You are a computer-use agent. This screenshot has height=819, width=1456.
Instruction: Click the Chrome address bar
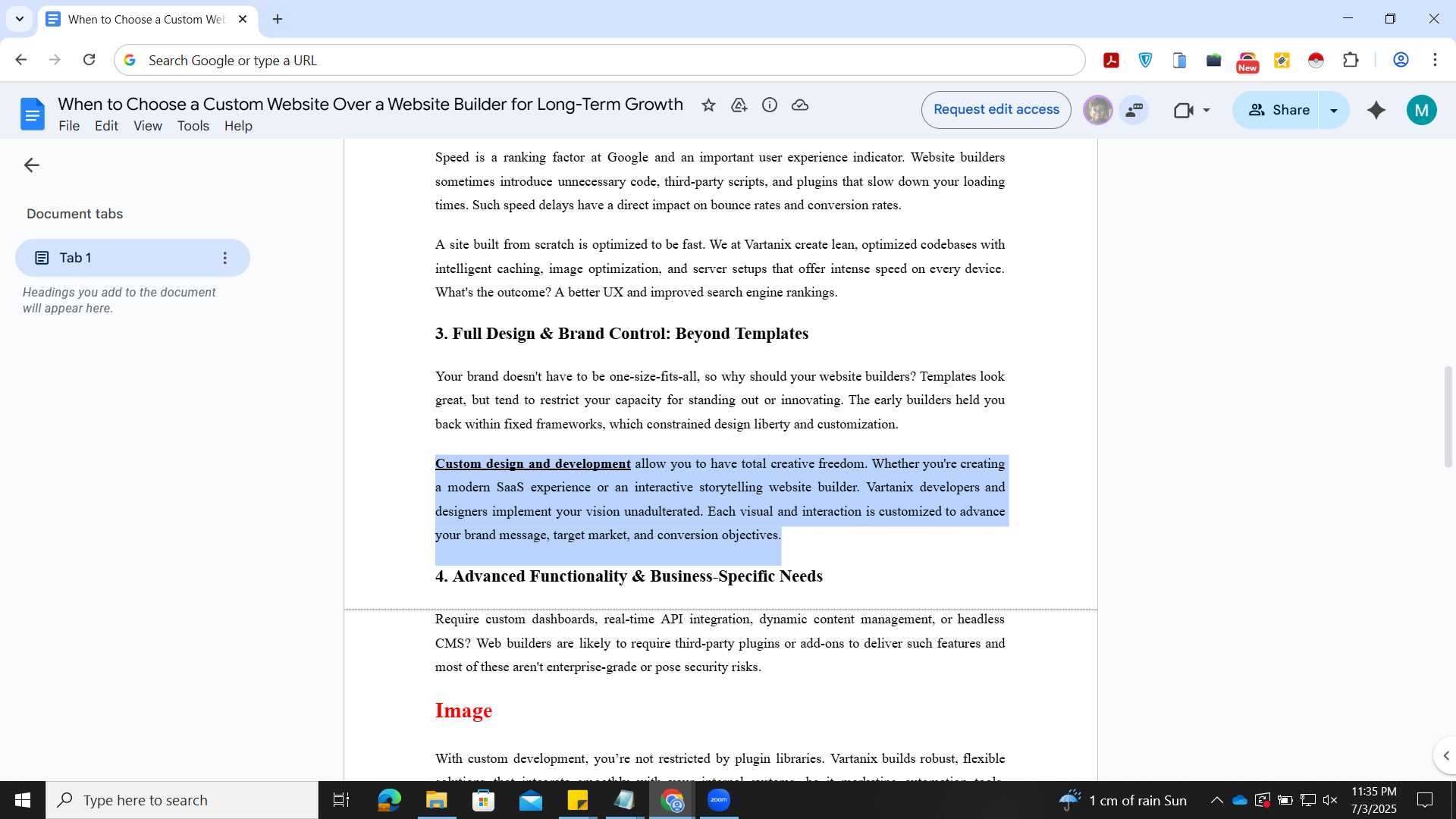599,60
